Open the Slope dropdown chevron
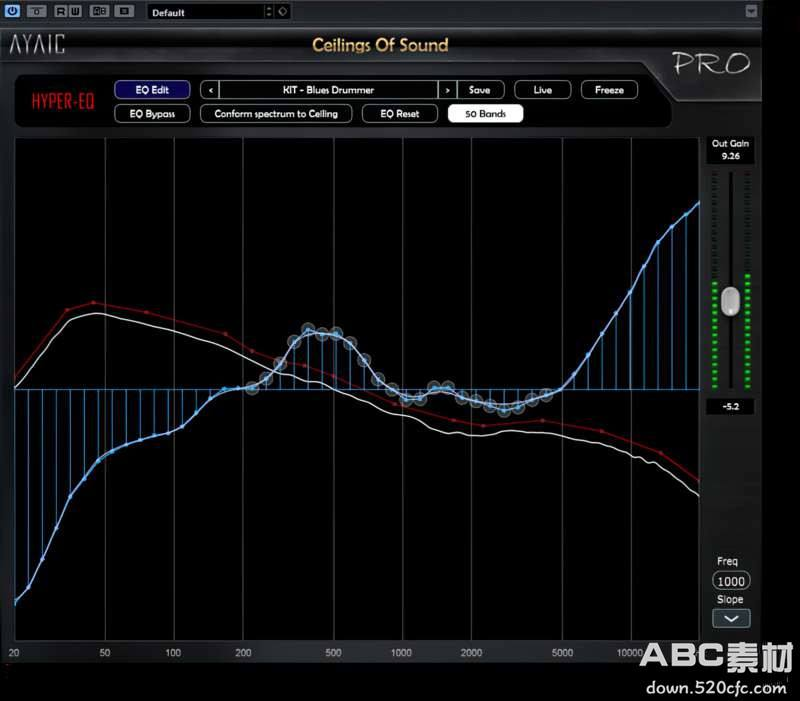The image size is (800, 701). click(731, 618)
